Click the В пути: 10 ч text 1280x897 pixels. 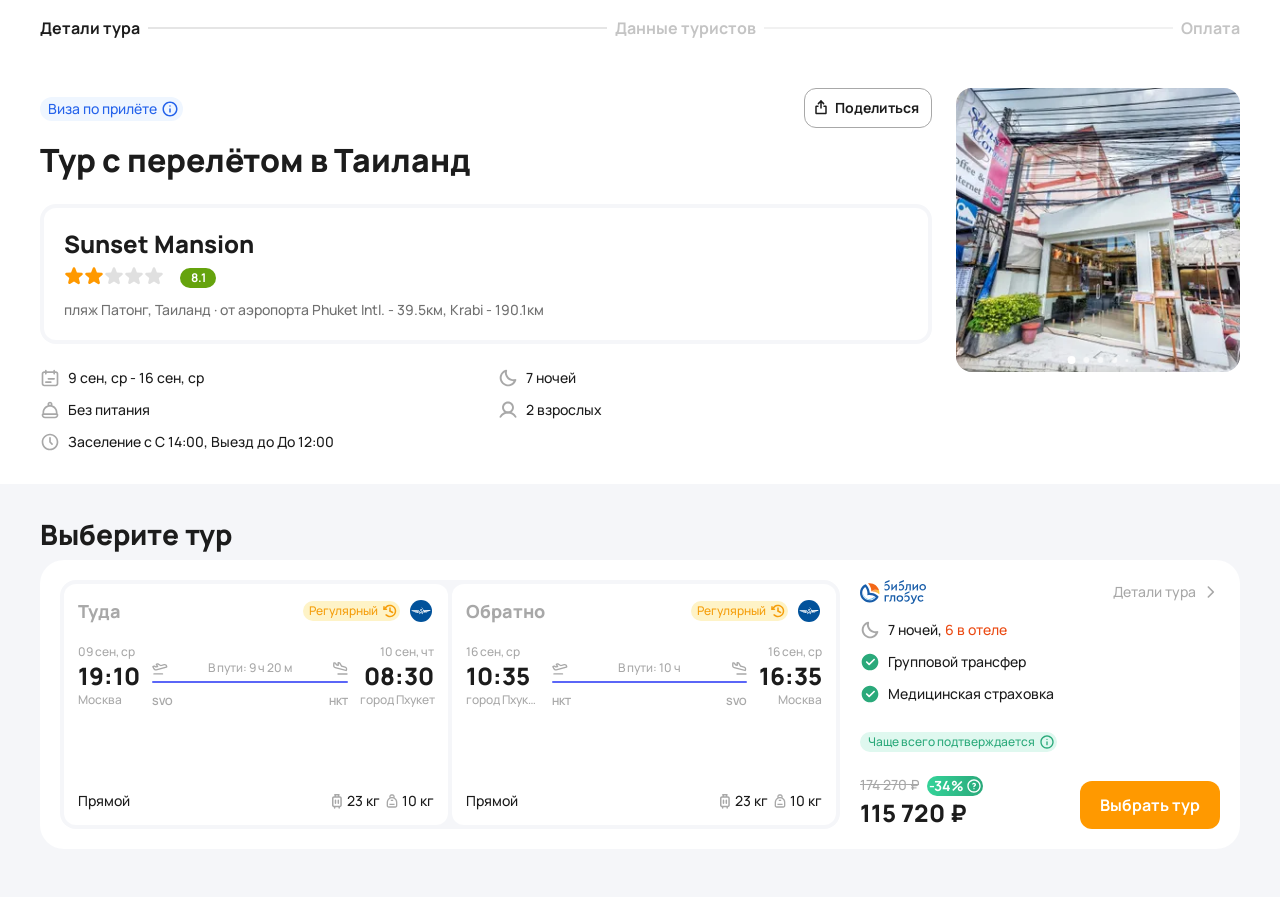(x=649, y=668)
